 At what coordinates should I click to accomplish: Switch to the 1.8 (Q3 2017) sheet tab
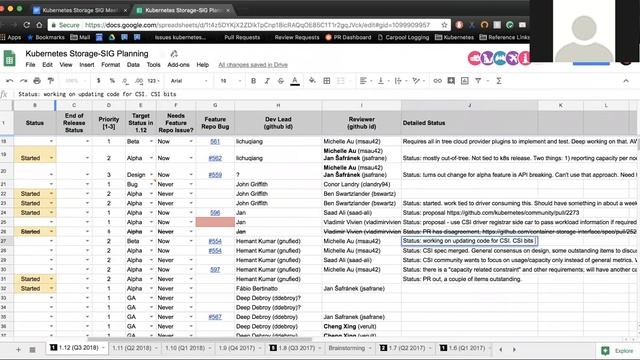[x=296, y=348]
